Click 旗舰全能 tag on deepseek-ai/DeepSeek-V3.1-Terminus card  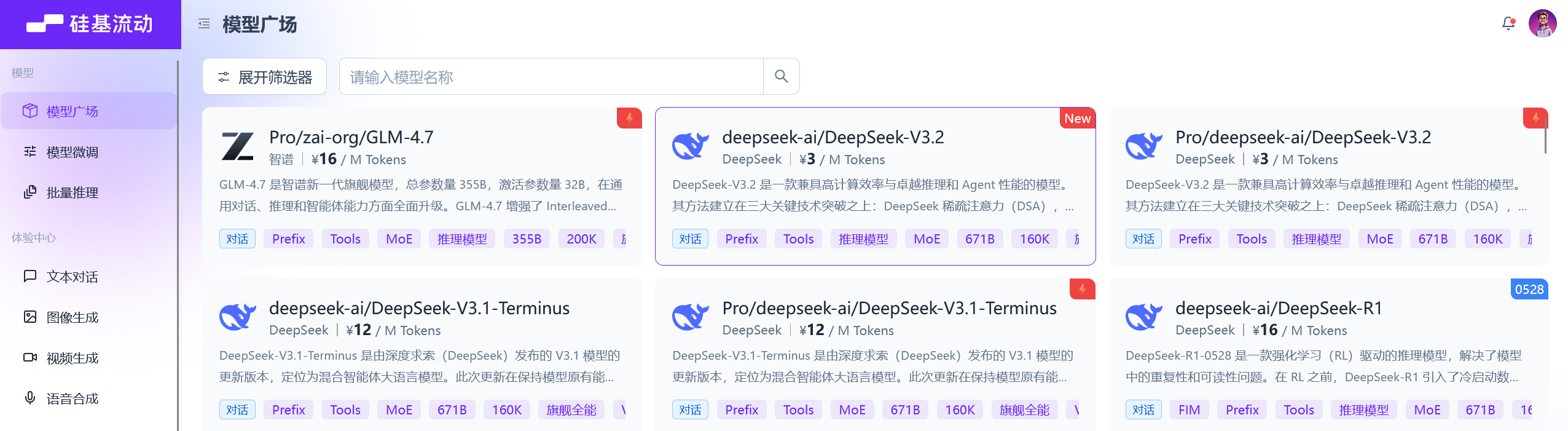pos(571,409)
